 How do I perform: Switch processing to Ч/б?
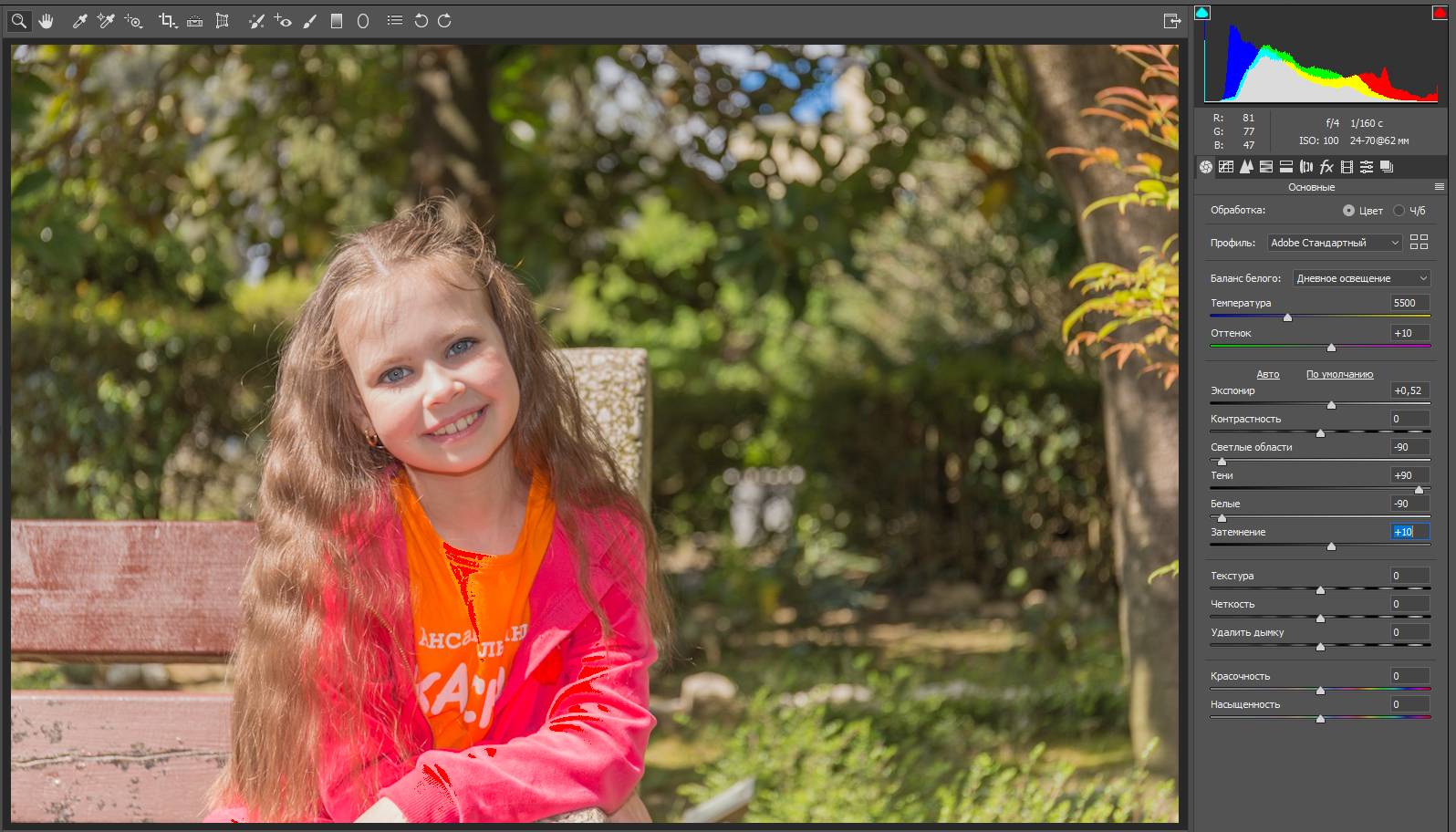1399,211
